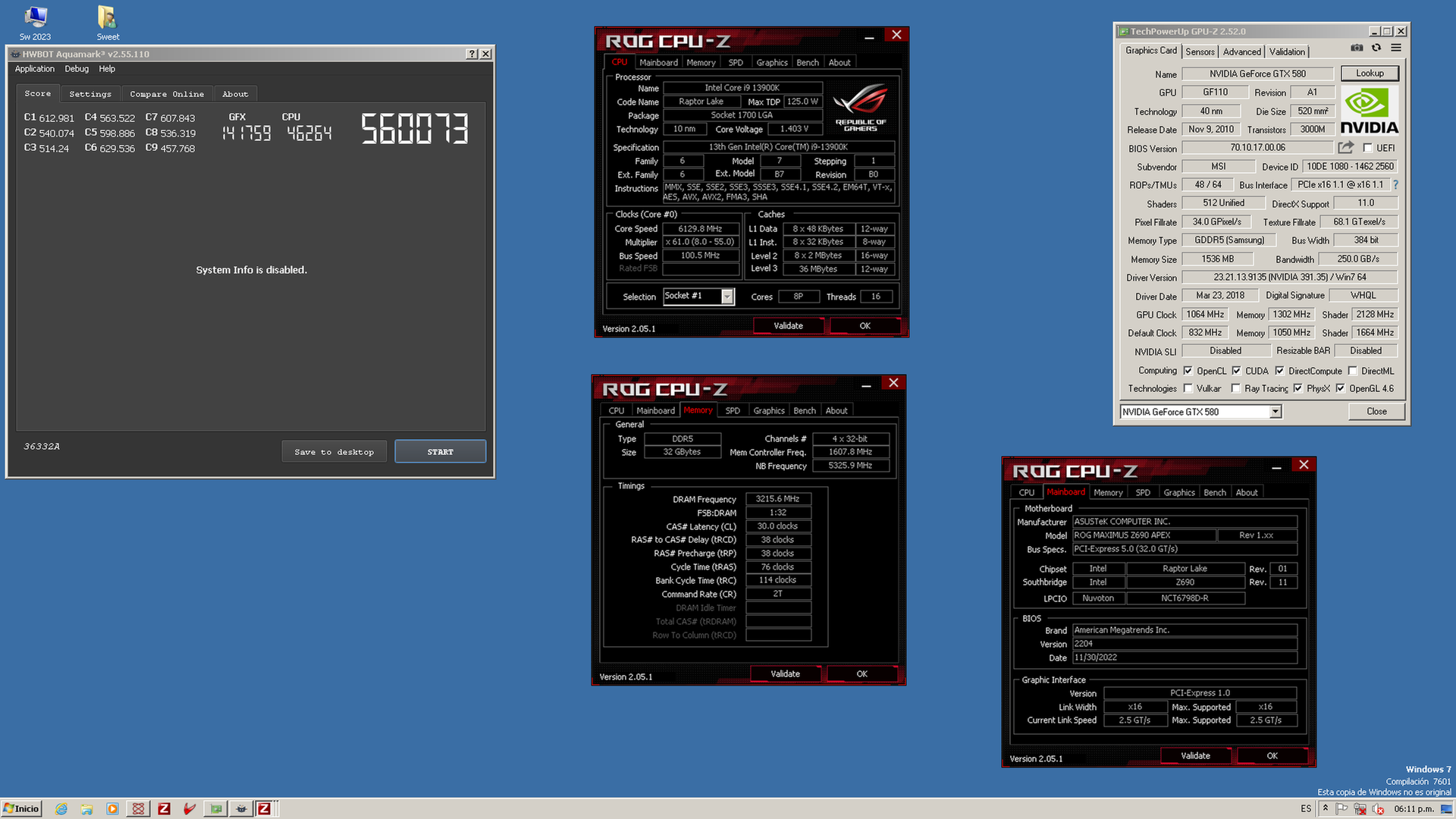Open the Aquamark Application menu
1456x819 pixels.
[35, 69]
